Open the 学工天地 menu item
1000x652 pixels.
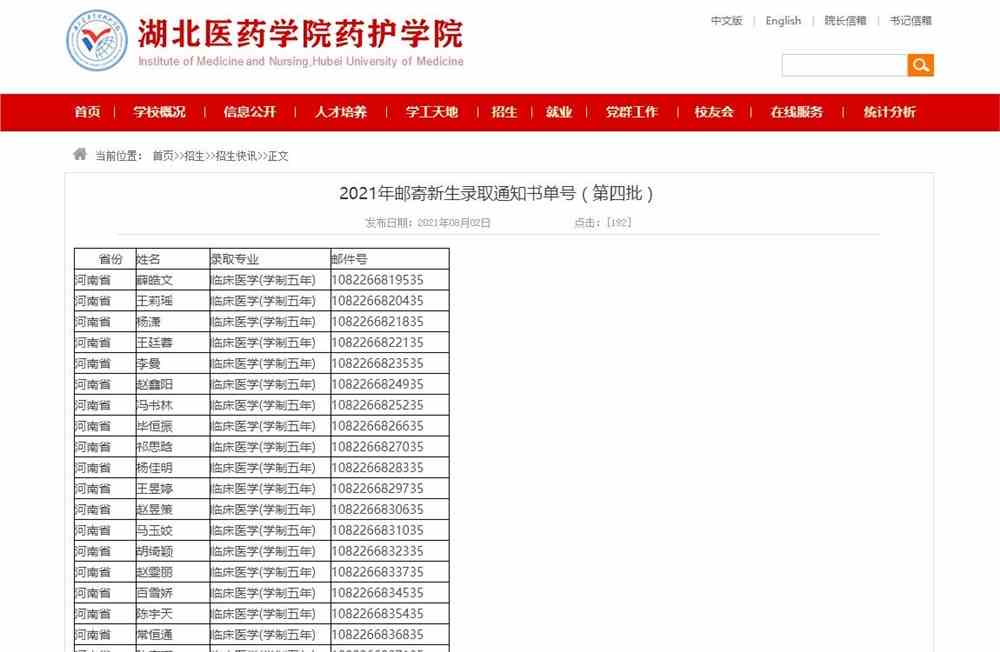click(432, 112)
